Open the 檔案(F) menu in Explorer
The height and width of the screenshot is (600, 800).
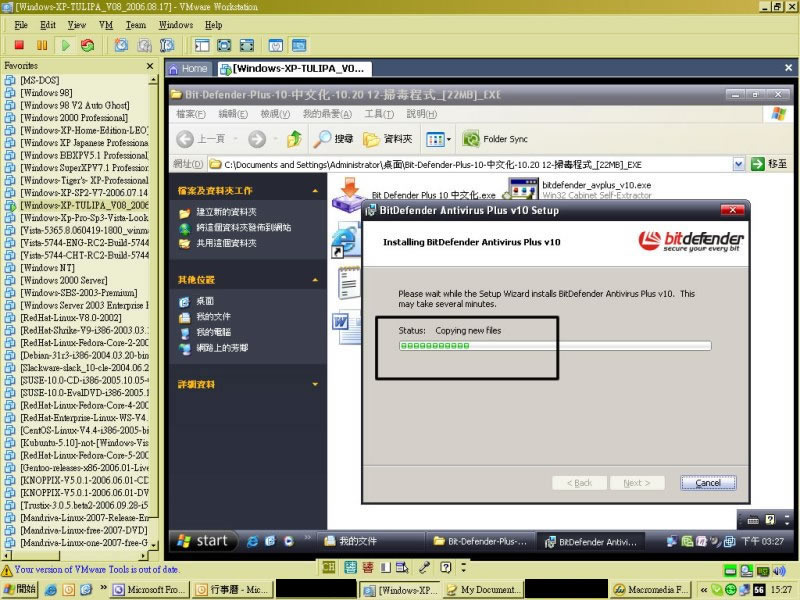point(191,114)
